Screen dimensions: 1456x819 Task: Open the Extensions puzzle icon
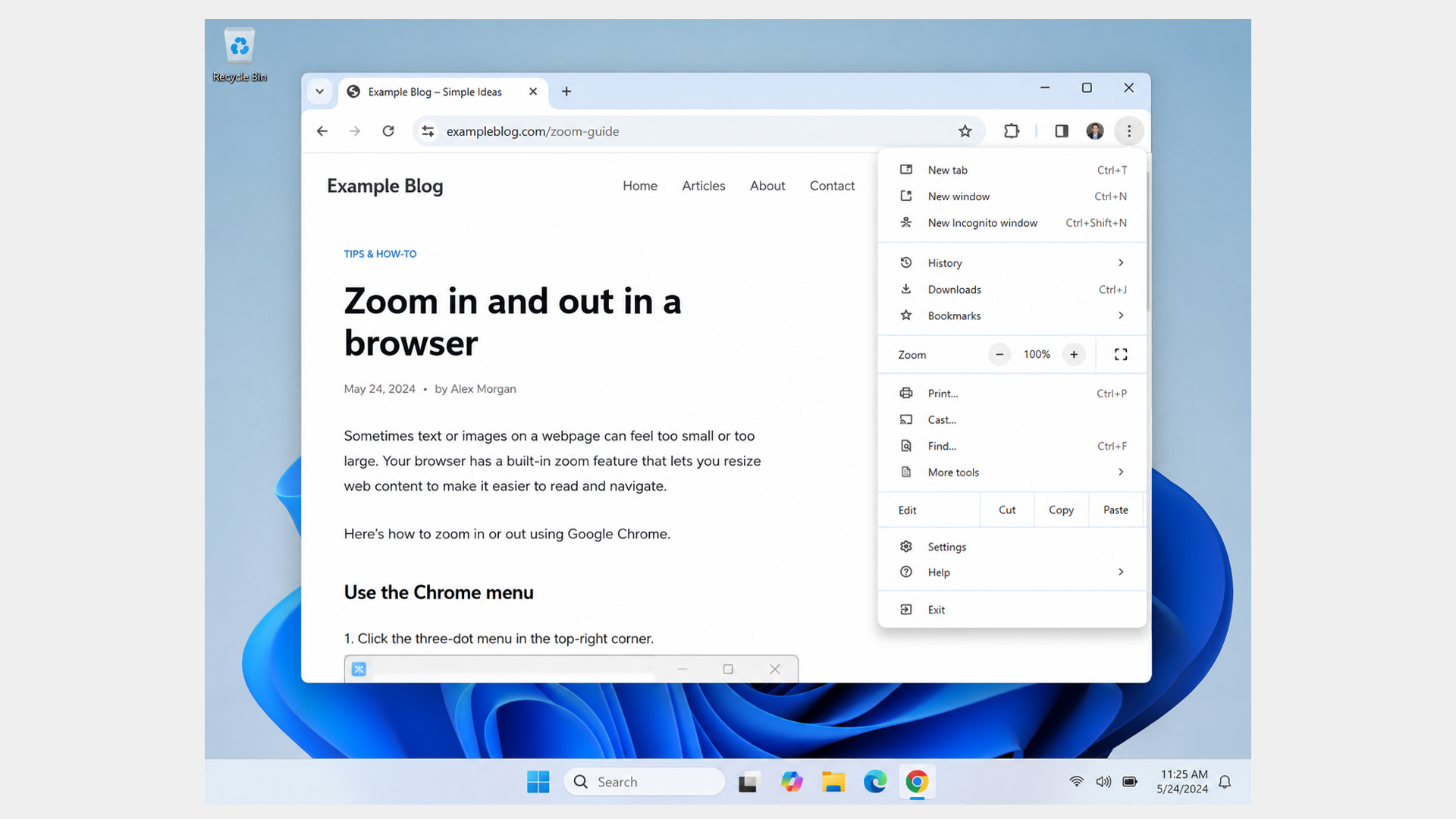tap(1012, 131)
